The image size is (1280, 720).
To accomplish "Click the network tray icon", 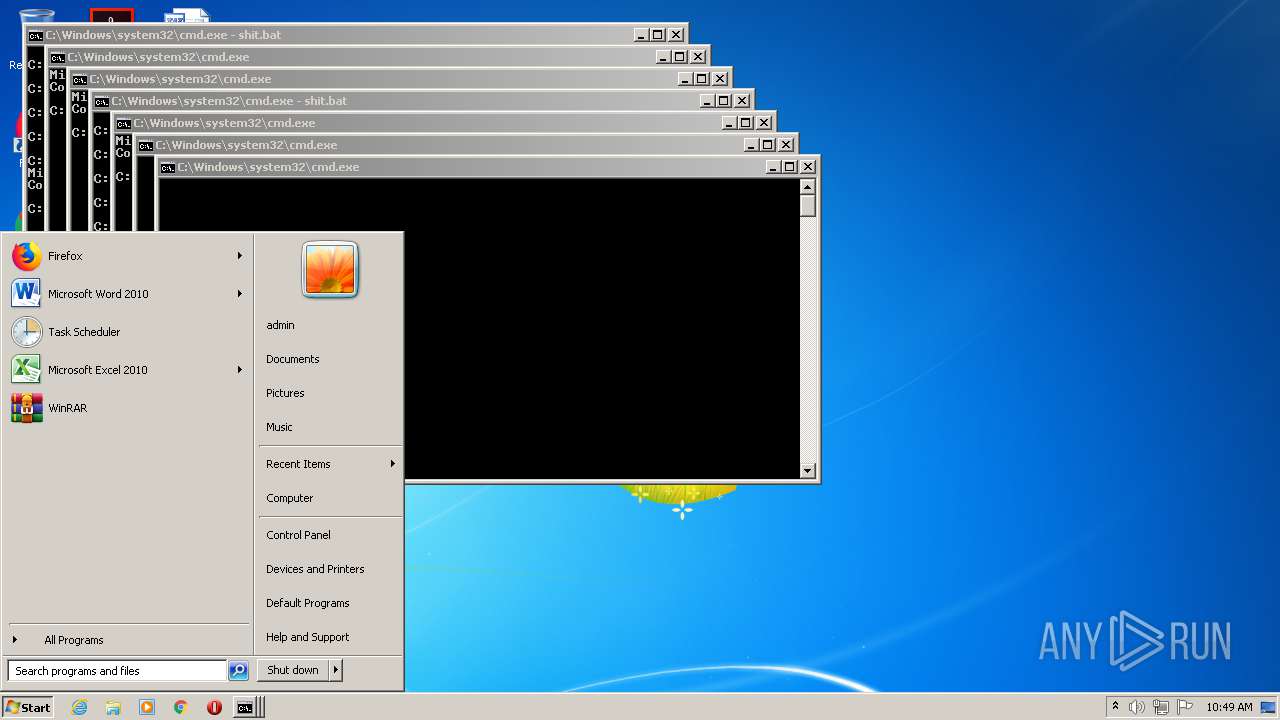I will click(x=1161, y=707).
